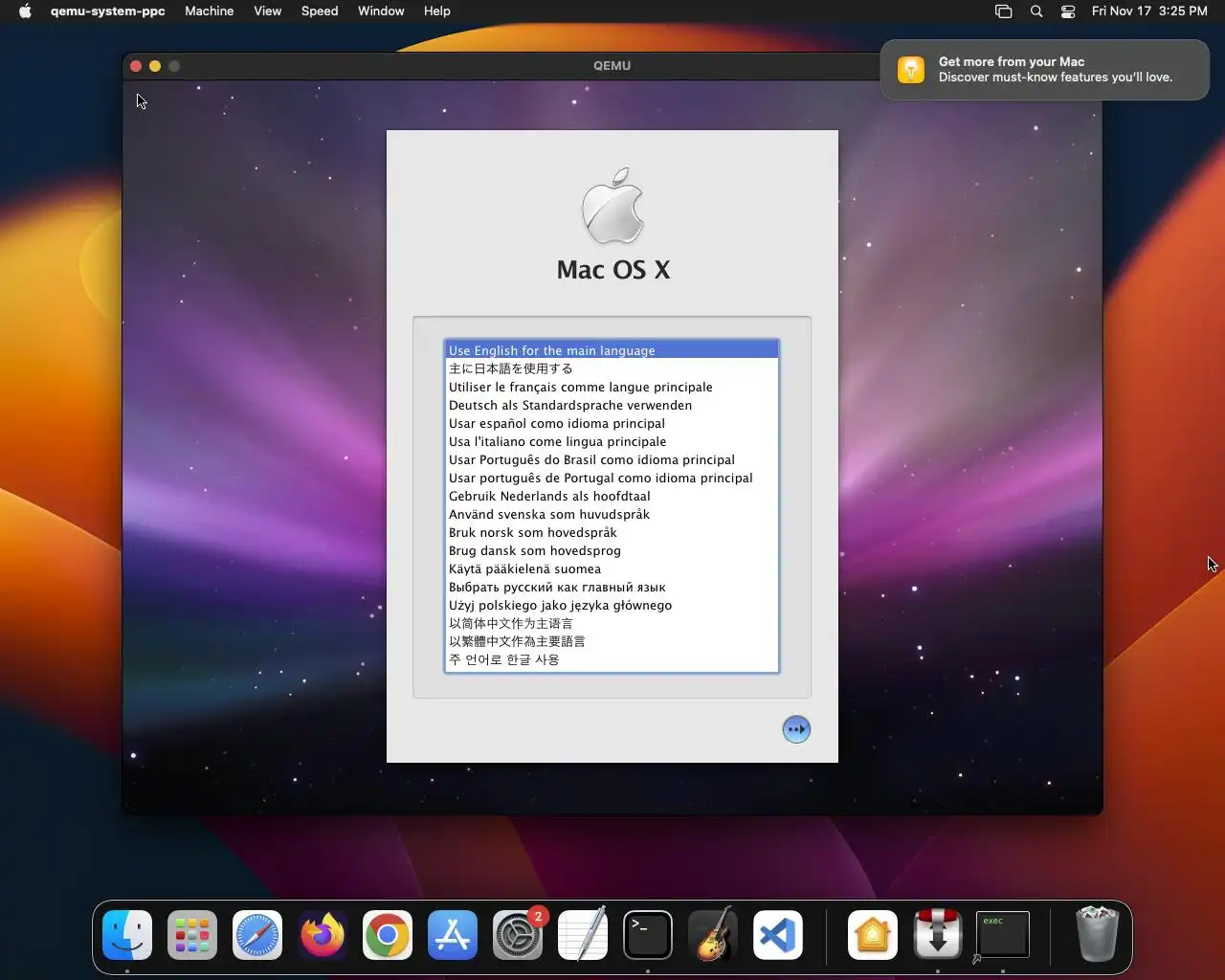The height and width of the screenshot is (980, 1225).
Task: Select Usar español como idioma principal
Action: (x=612, y=423)
